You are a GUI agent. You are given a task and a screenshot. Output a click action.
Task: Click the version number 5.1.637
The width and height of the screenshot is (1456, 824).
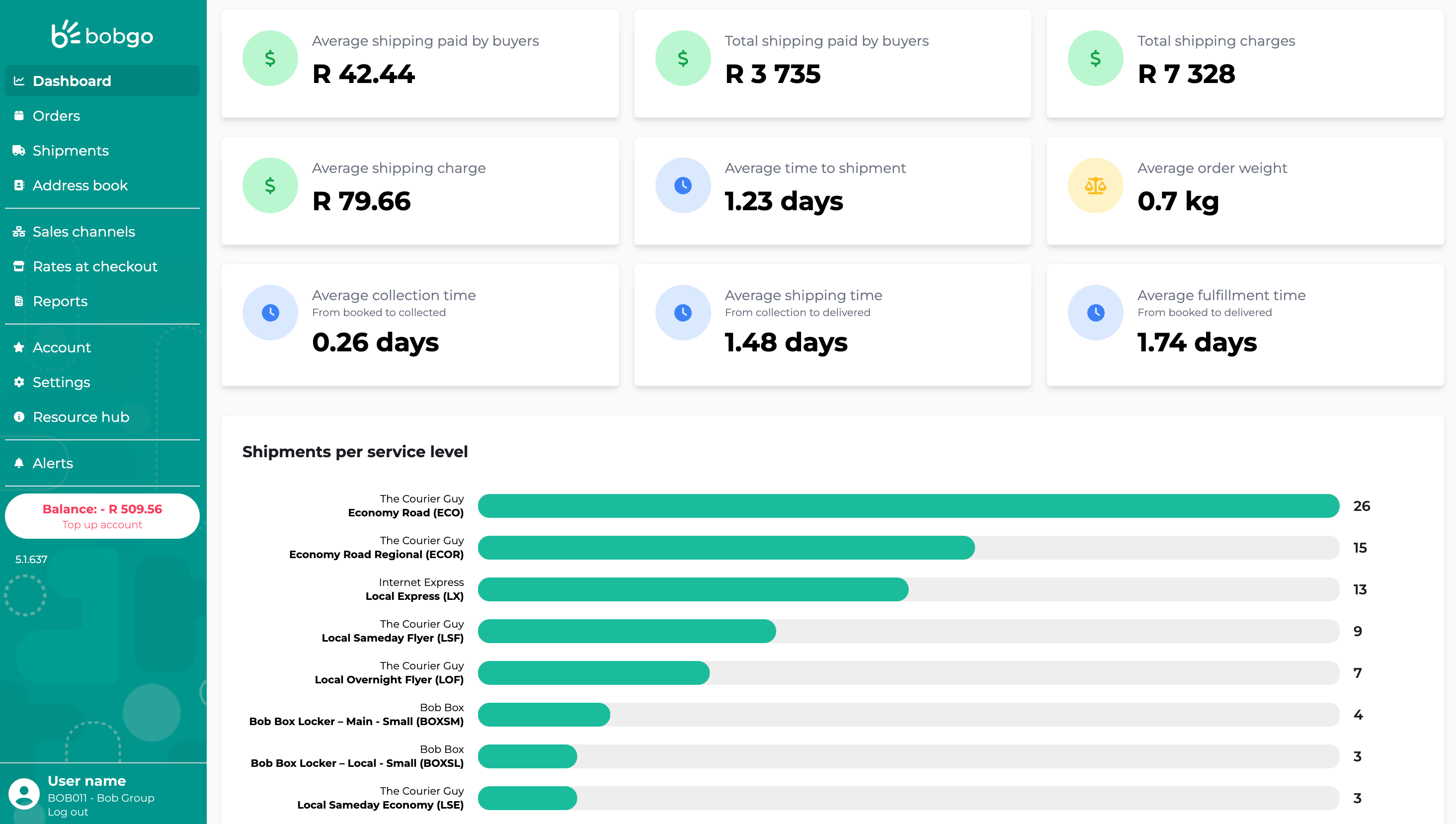[31, 559]
